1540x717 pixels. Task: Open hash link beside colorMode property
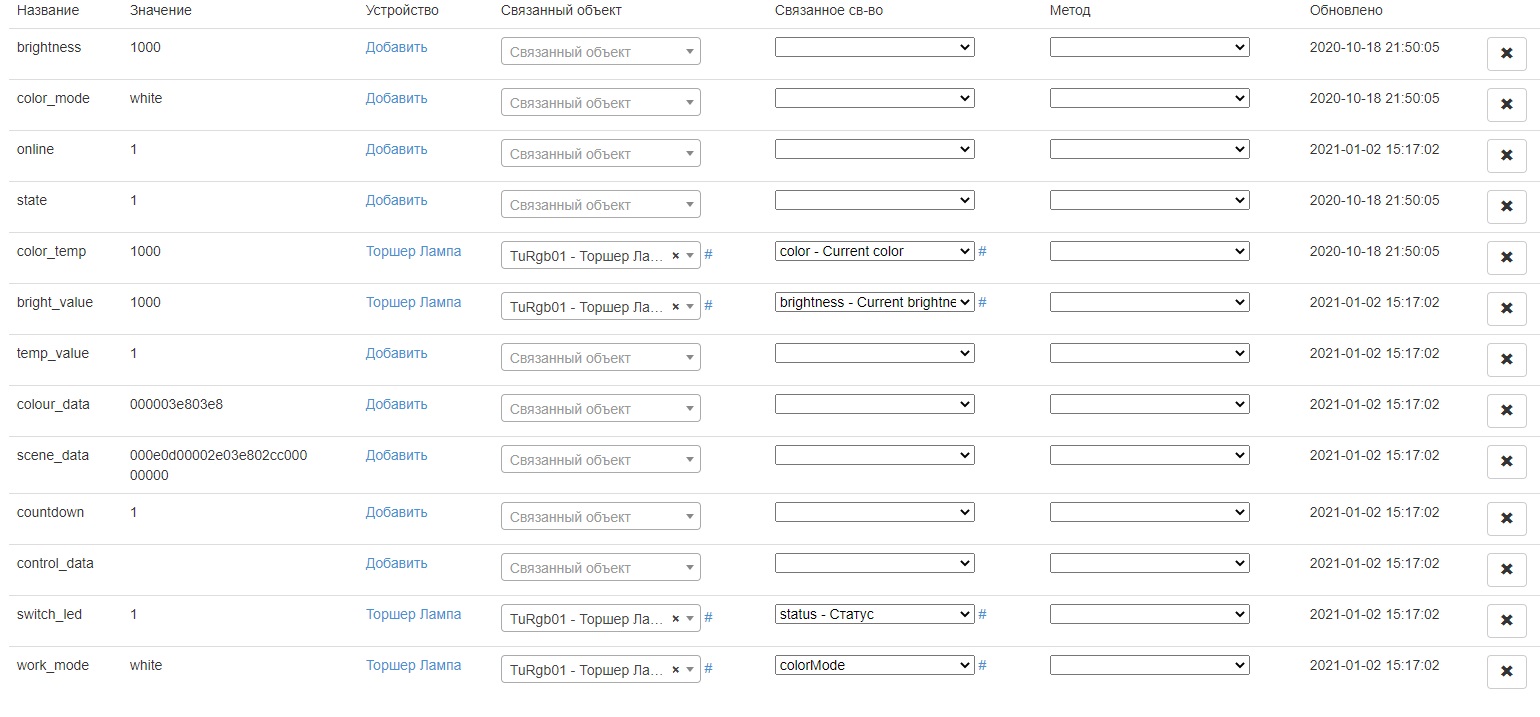pyautogui.click(x=982, y=665)
